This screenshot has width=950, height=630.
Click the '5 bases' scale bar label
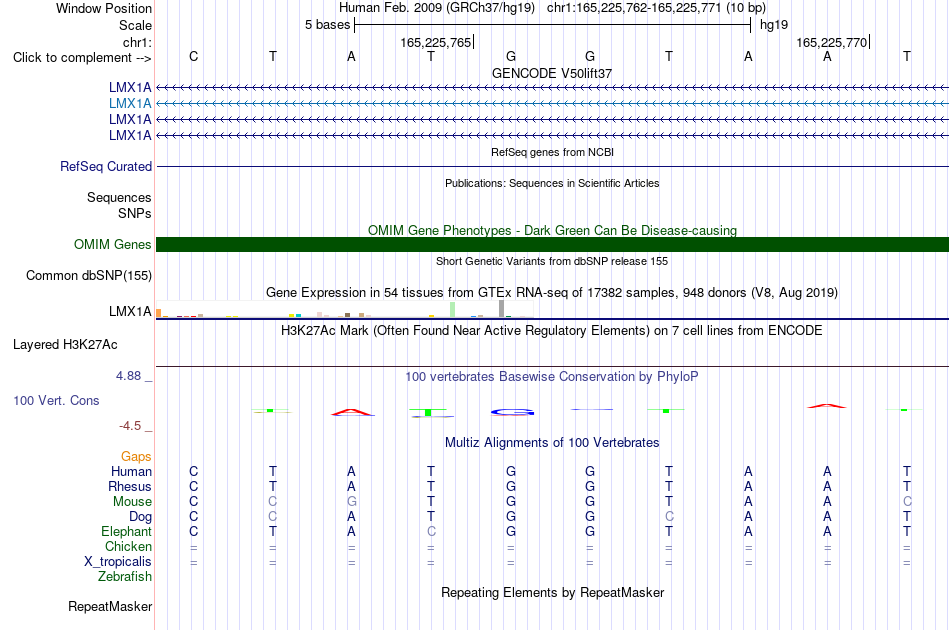327,25
